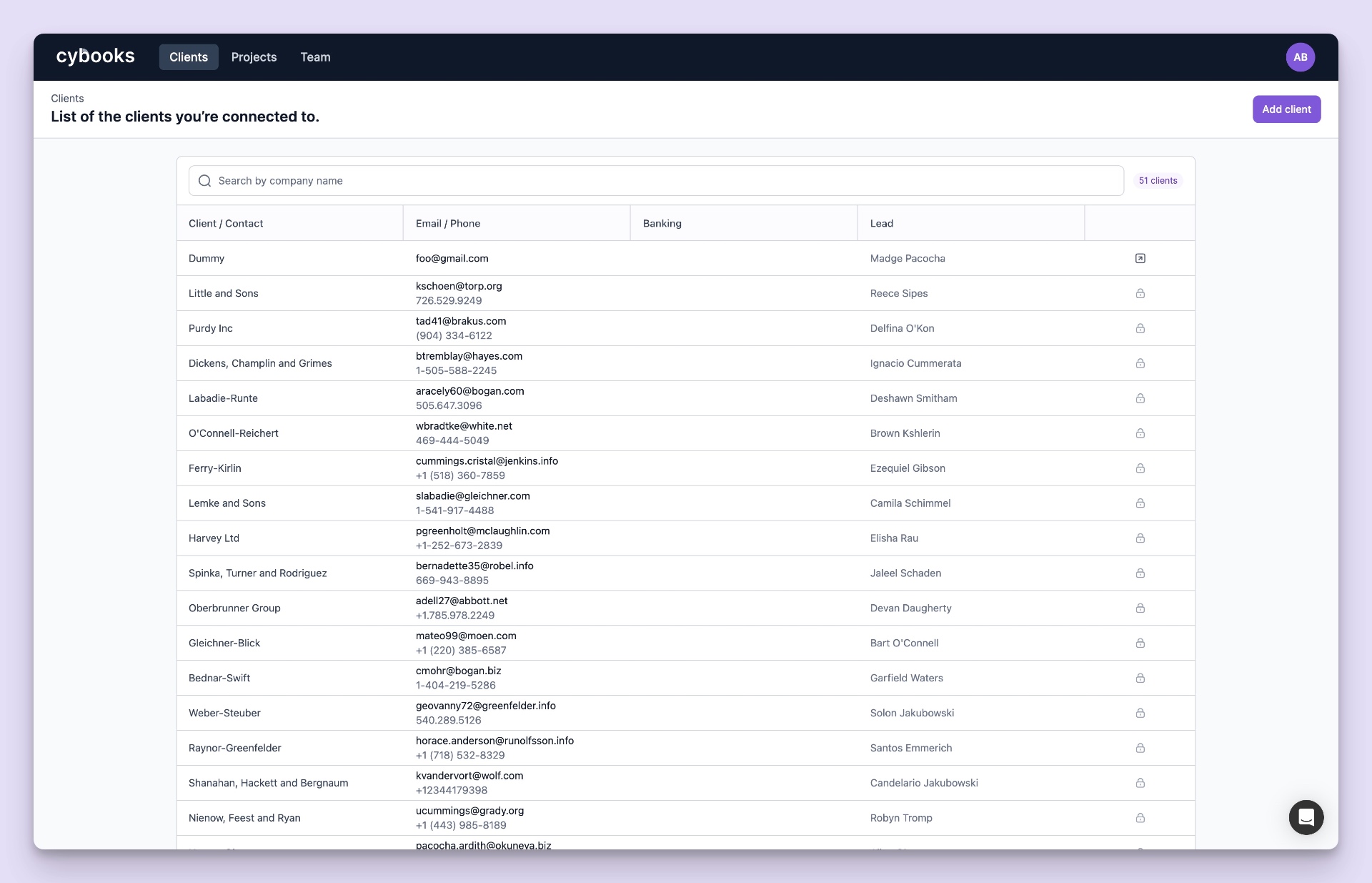The height and width of the screenshot is (883, 1372).
Task: Go to the cybooks logo home
Action: [x=95, y=56]
